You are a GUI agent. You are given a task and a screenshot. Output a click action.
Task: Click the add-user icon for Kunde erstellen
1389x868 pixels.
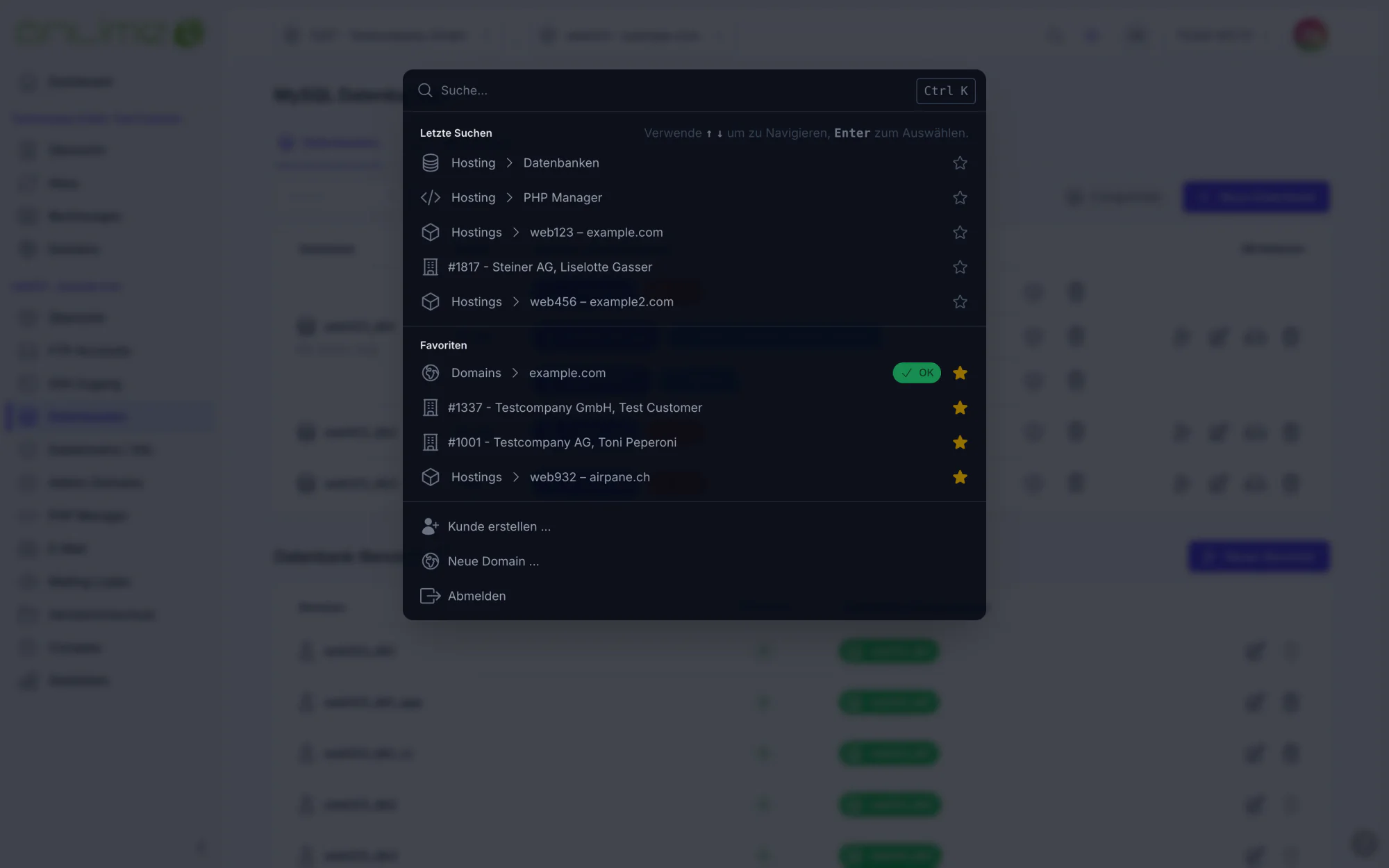click(x=431, y=526)
